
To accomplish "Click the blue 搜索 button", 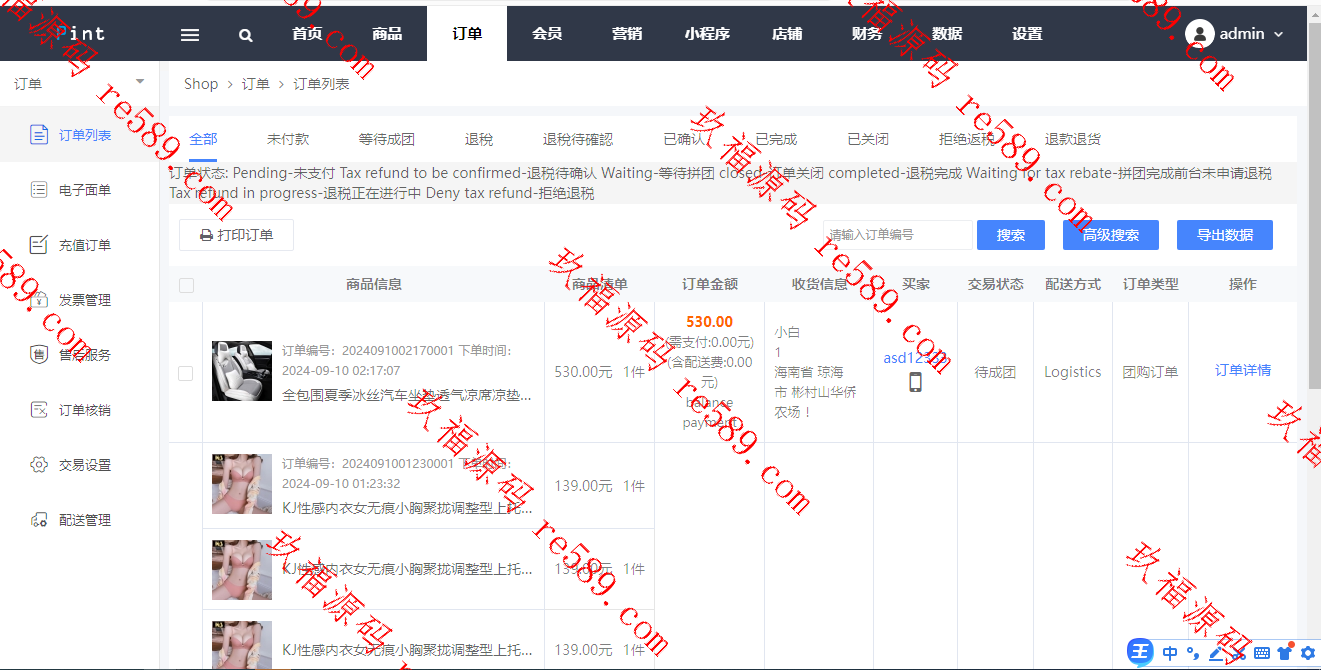I will 1011,235.
